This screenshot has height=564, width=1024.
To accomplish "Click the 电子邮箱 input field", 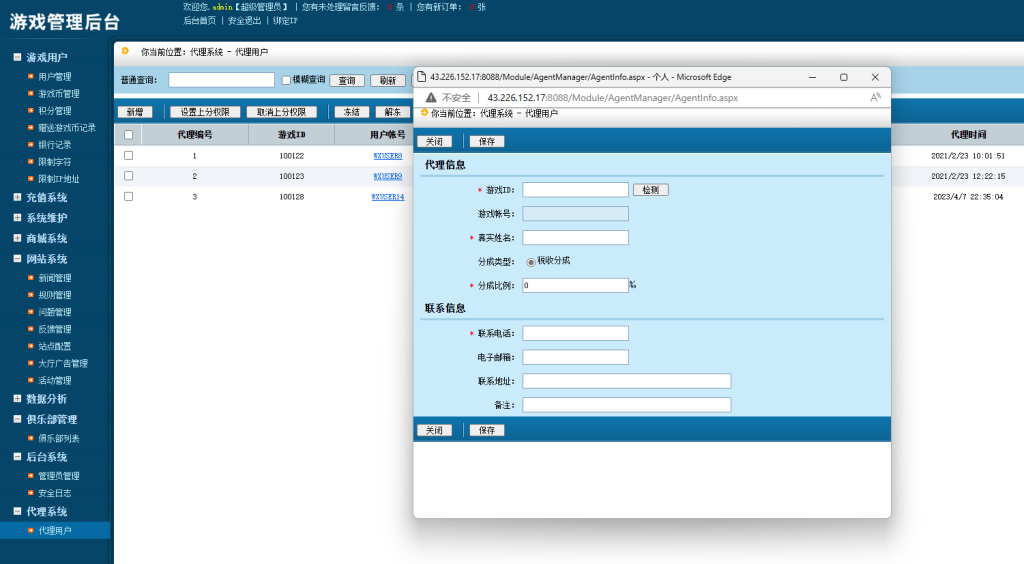I will pyautogui.click(x=575, y=357).
